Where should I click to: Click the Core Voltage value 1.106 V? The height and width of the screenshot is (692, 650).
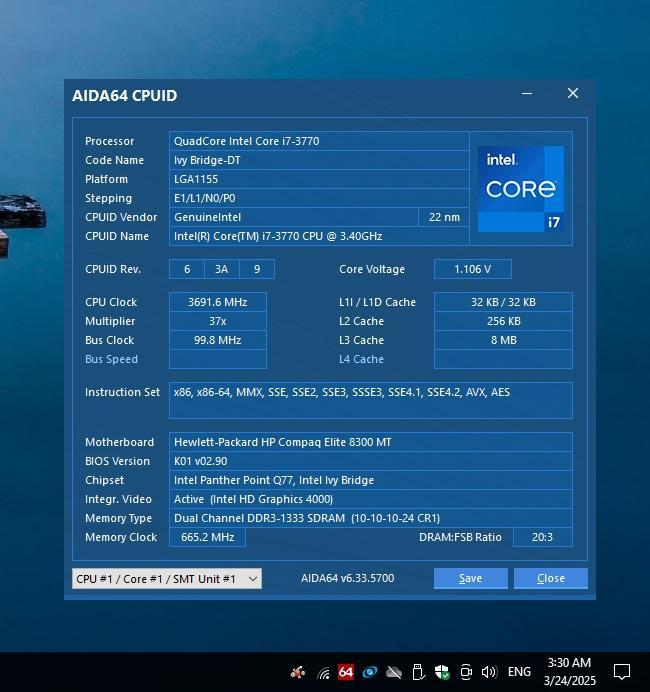coord(473,269)
